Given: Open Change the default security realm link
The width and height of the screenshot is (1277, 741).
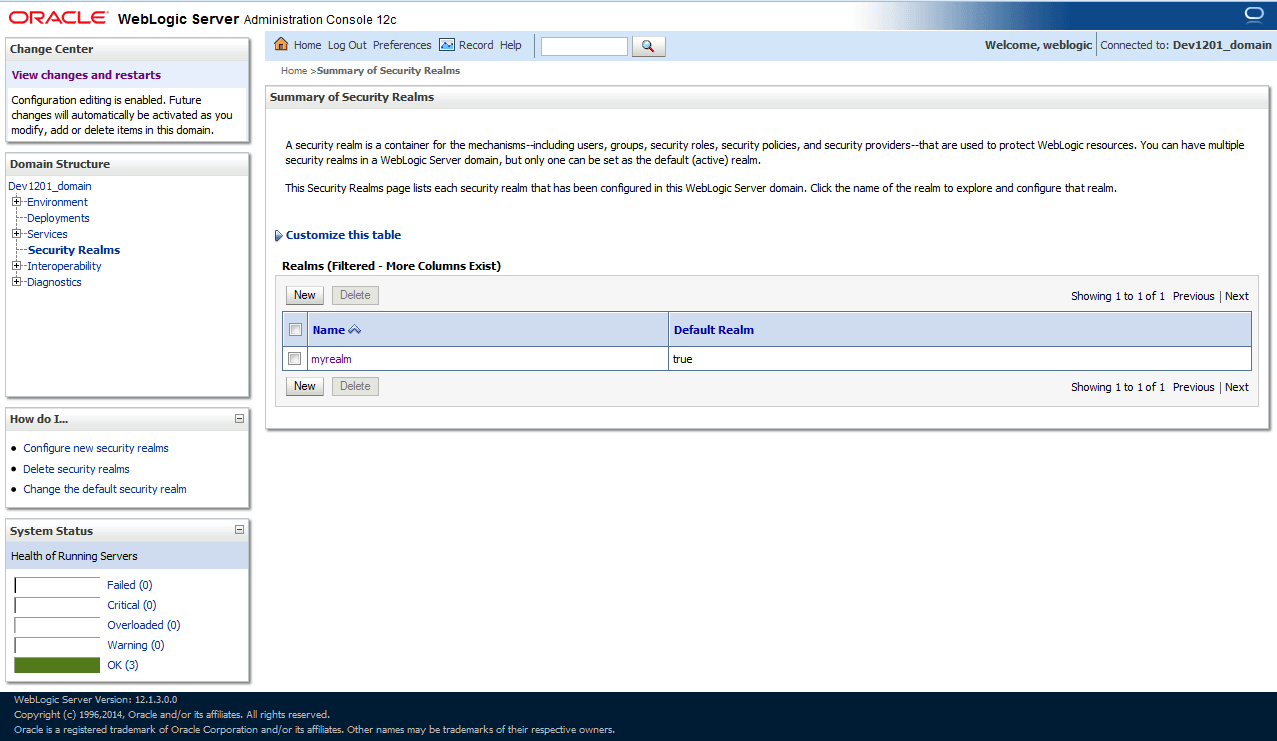Looking at the screenshot, I should pos(105,489).
